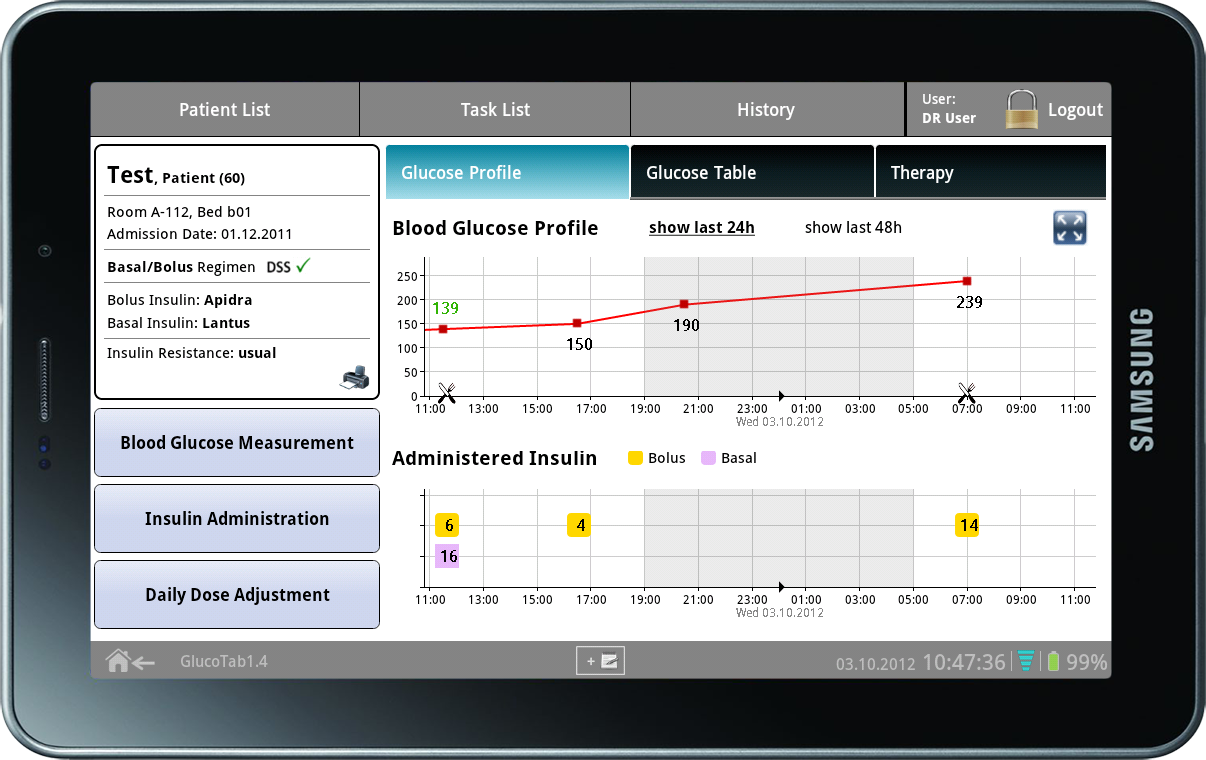
Task: Click the Daily Dose Adjustment button
Action: pos(237,594)
